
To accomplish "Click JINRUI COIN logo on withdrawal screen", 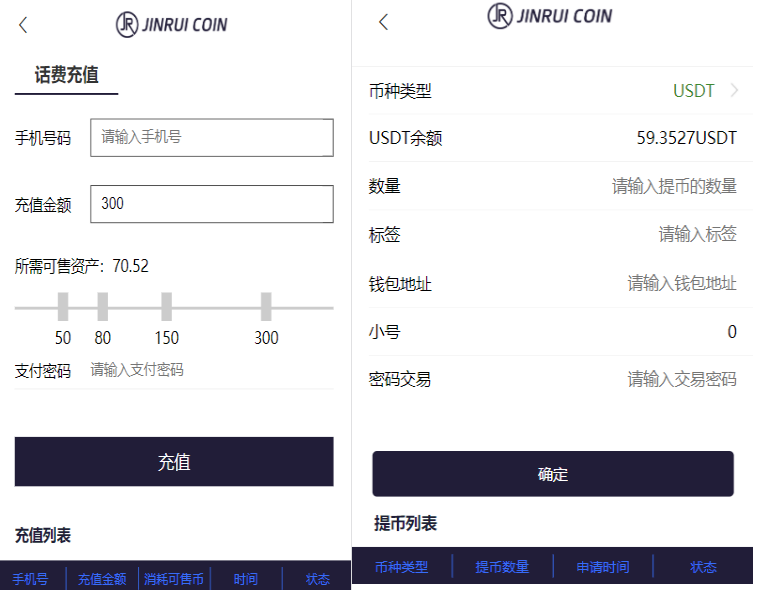I will 549,16.
